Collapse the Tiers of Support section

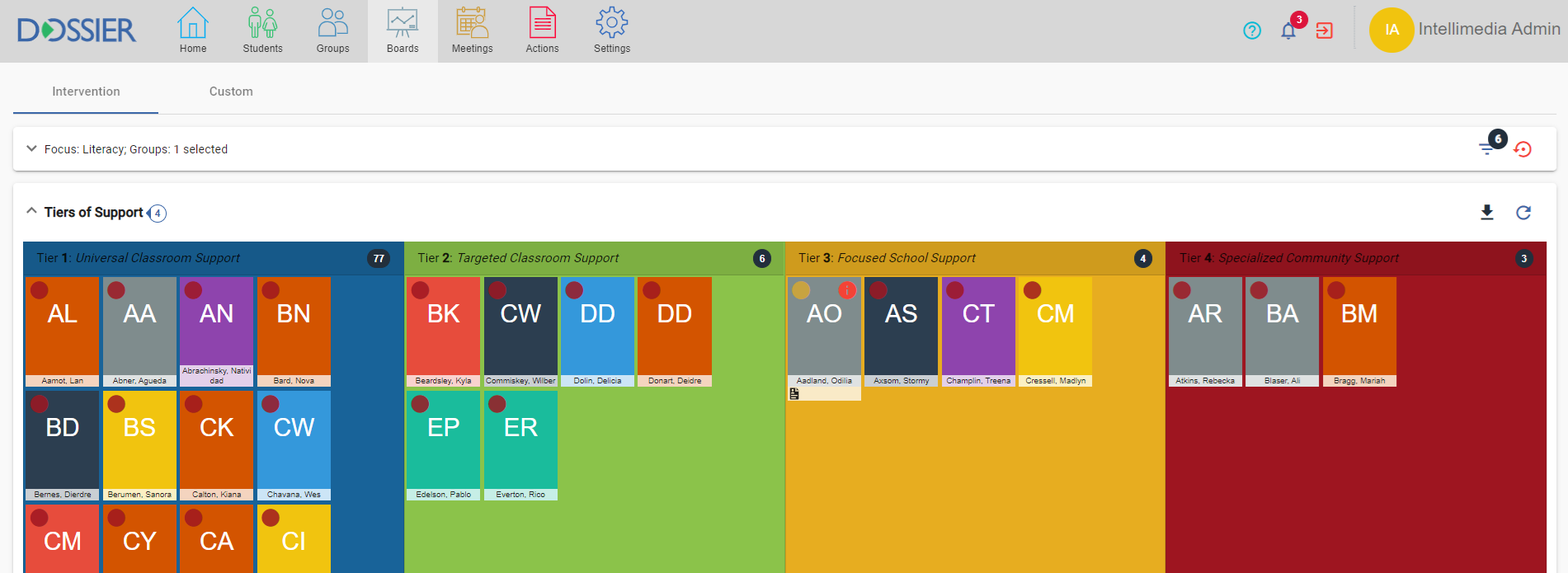tap(31, 212)
